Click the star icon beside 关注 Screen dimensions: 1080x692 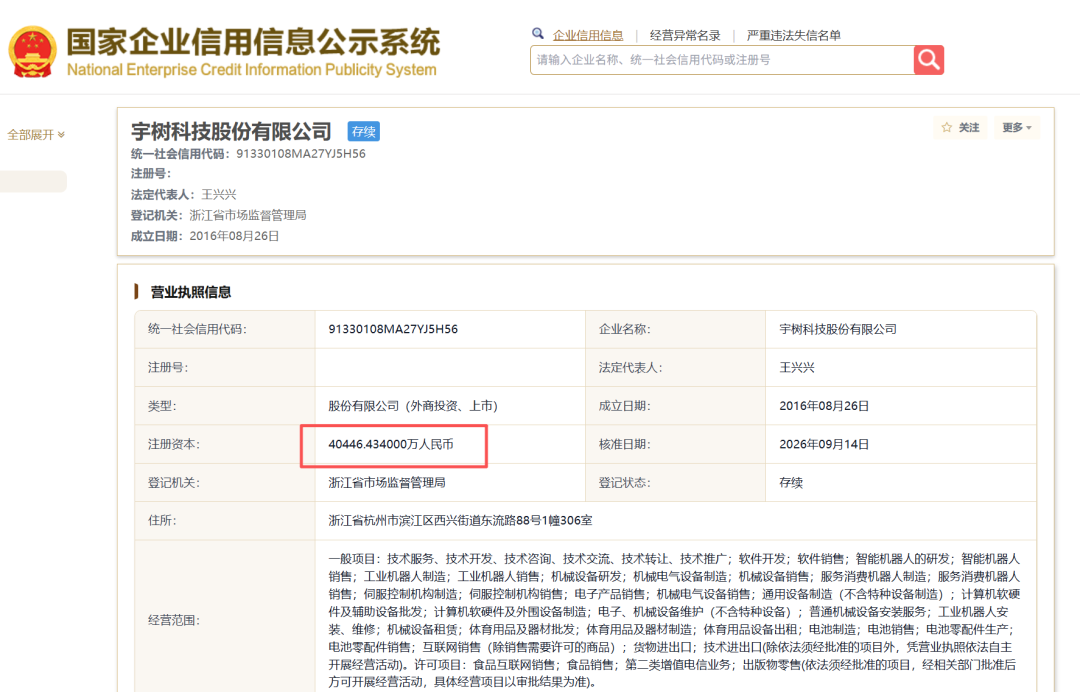pos(946,127)
